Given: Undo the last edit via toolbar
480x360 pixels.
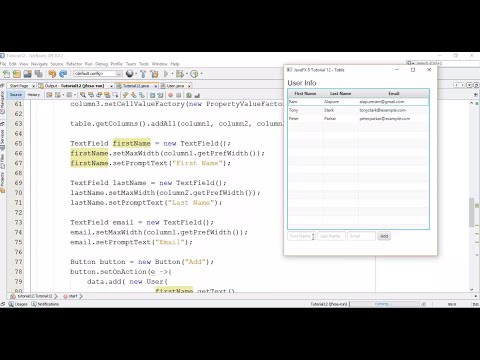Looking at the screenshot, I should coord(52,74).
